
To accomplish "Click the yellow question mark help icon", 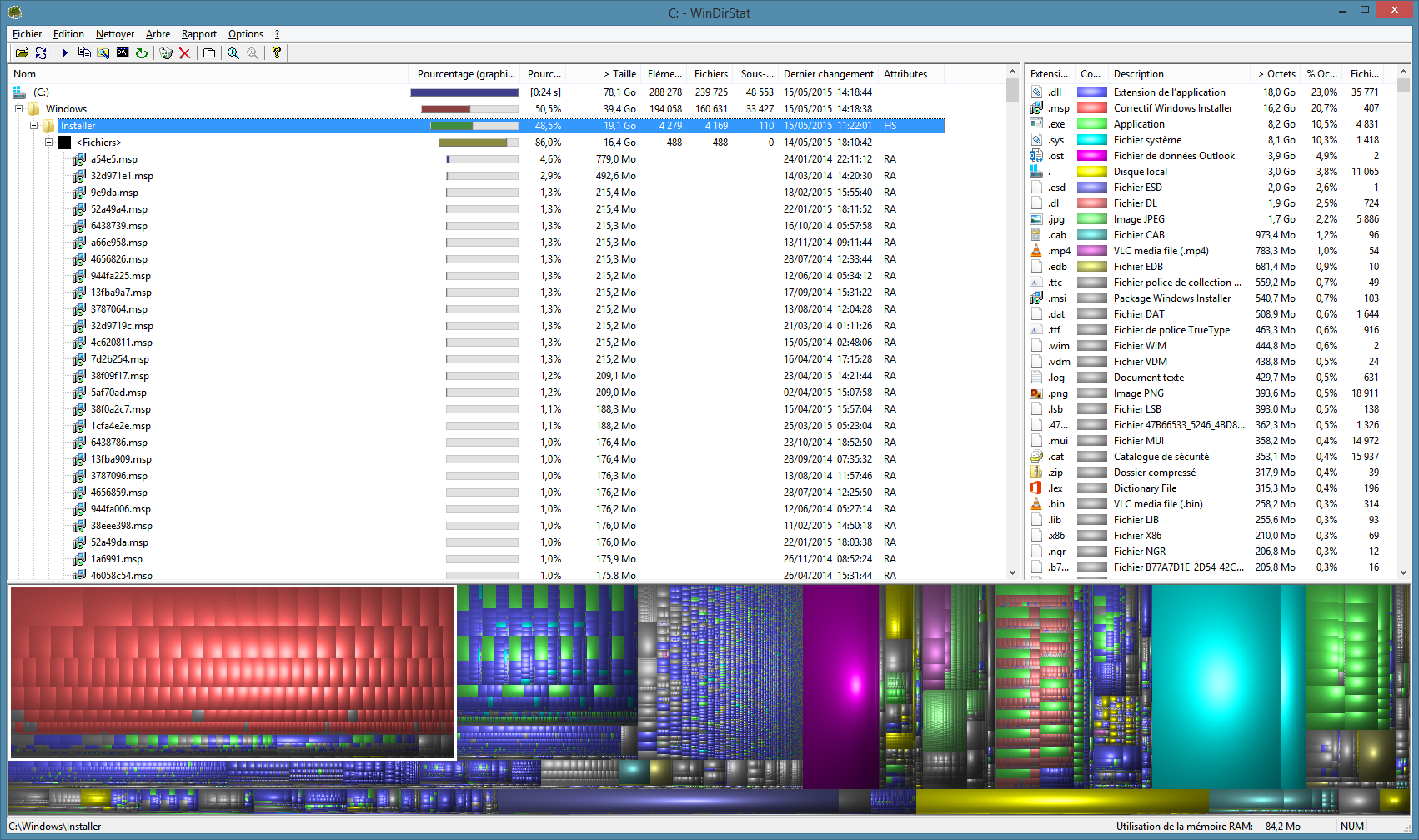I will pos(277,53).
